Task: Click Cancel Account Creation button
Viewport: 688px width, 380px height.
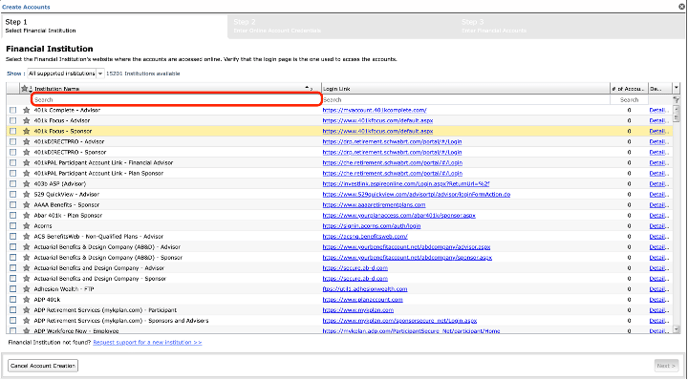Action: click(x=43, y=366)
